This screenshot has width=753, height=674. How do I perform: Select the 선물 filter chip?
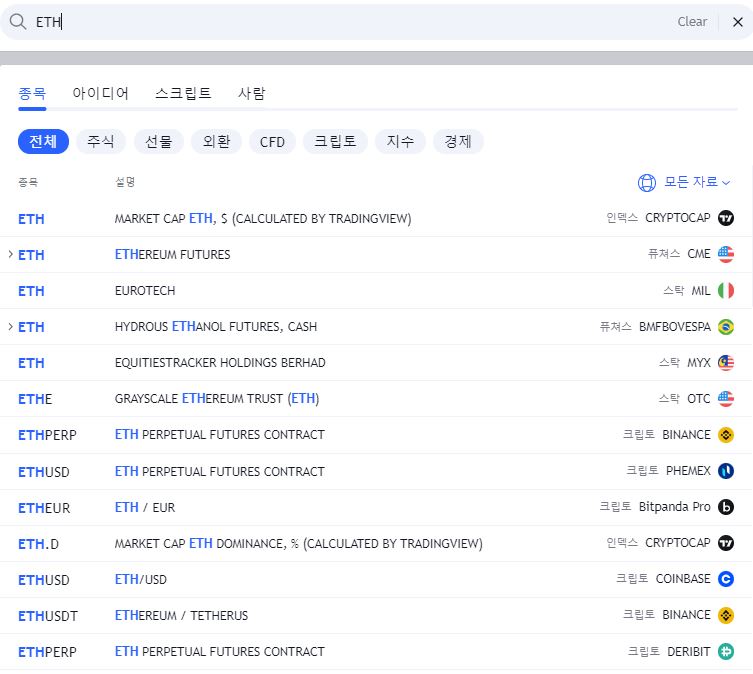[158, 142]
